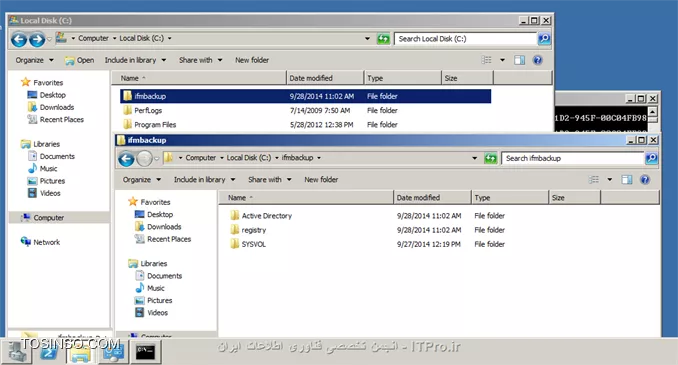Open PowerShell from the taskbar
678x365 pixels.
point(48,352)
